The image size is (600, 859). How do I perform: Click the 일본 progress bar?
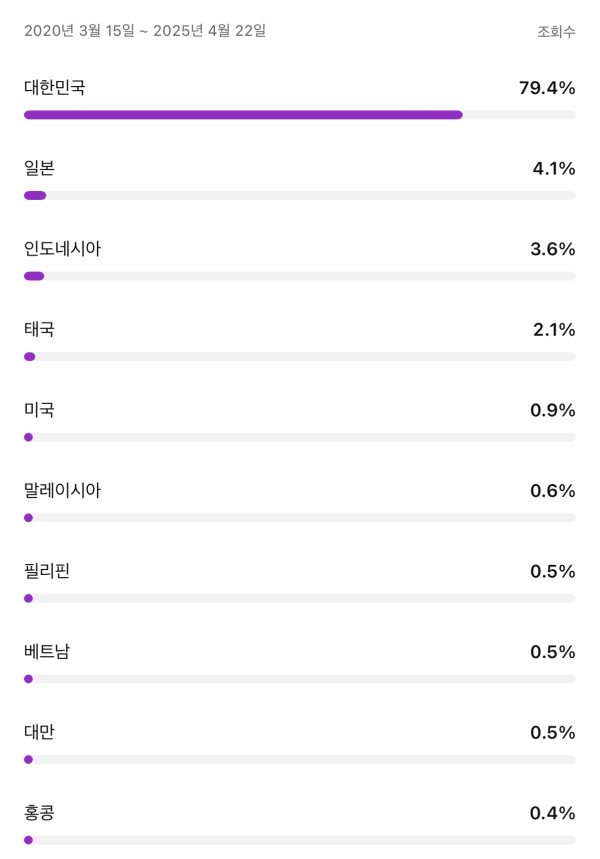pos(35,195)
